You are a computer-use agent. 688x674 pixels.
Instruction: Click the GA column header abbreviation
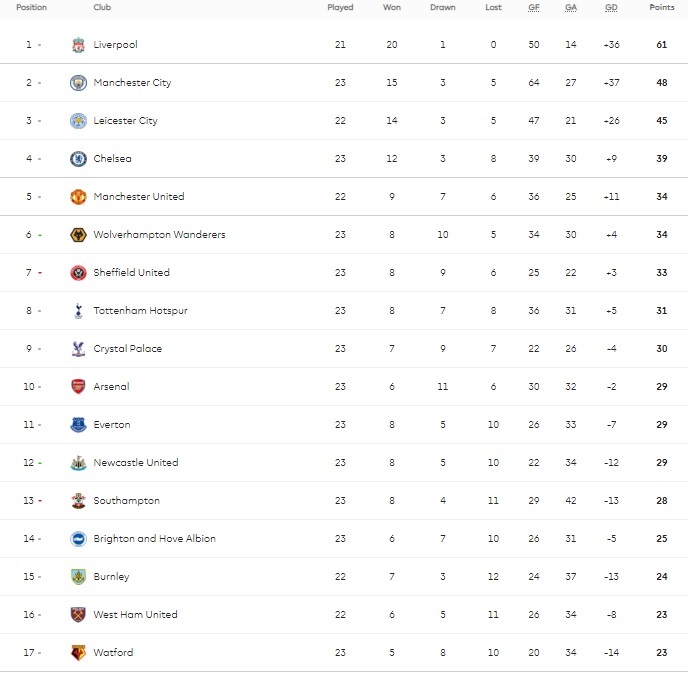(x=570, y=7)
